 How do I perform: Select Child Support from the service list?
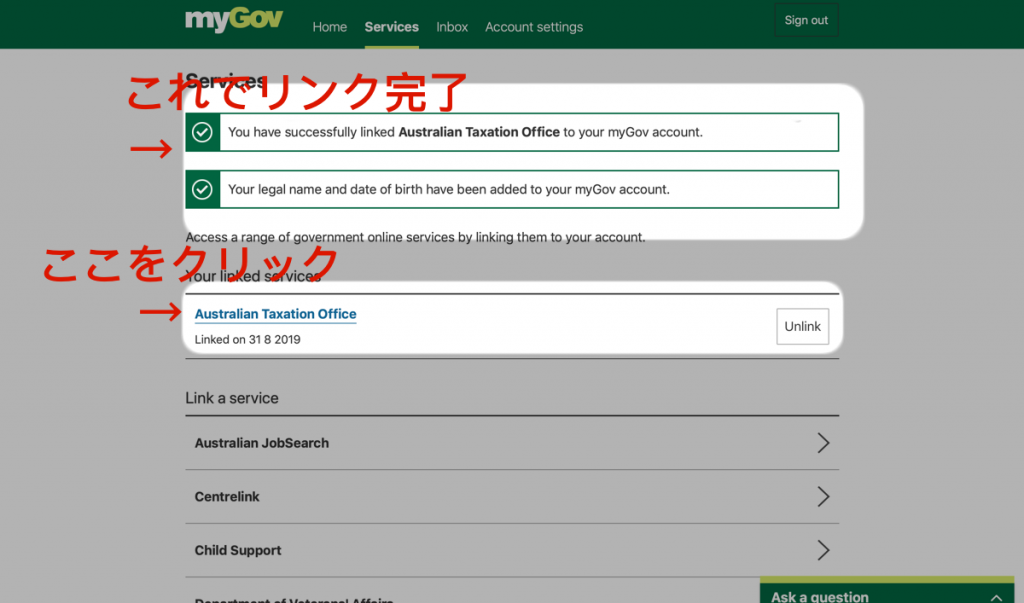(x=238, y=550)
